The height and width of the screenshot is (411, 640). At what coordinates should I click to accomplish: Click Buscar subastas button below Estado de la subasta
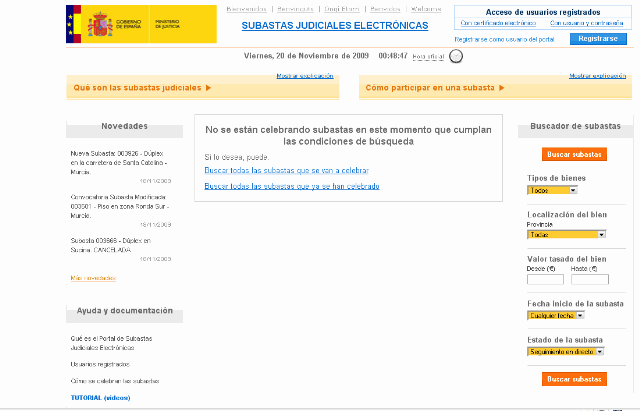click(x=574, y=379)
